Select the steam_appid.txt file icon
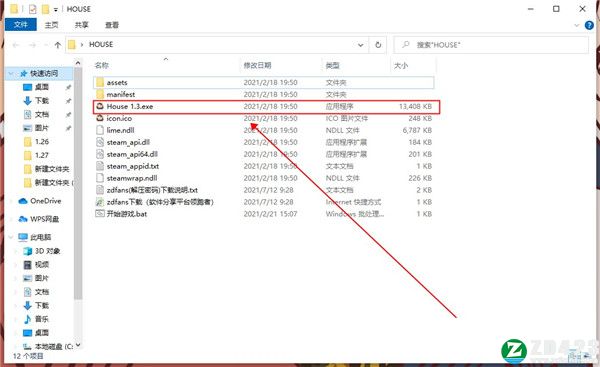 tap(100, 166)
